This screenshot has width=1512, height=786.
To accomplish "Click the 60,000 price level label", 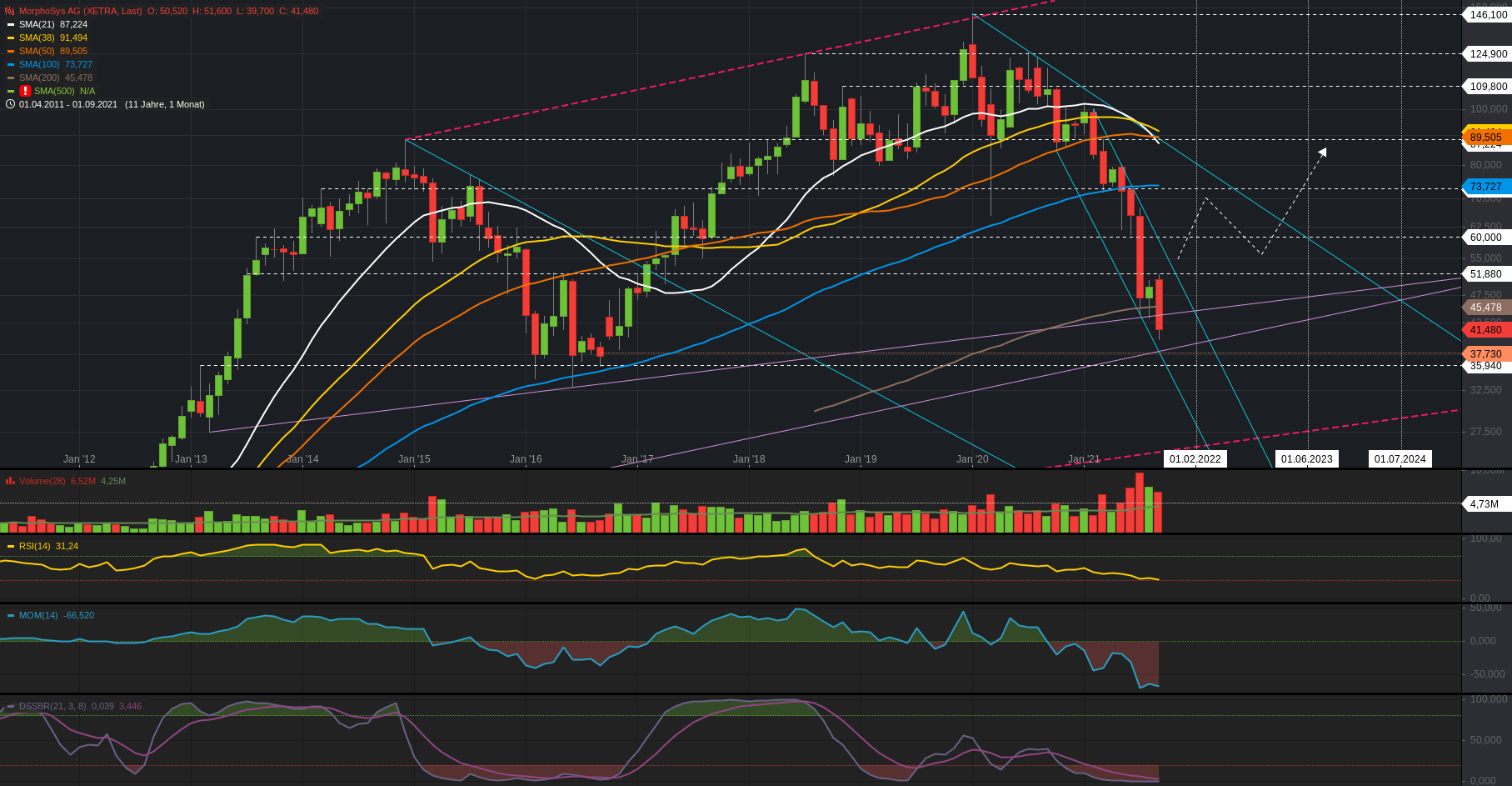I will point(1487,238).
